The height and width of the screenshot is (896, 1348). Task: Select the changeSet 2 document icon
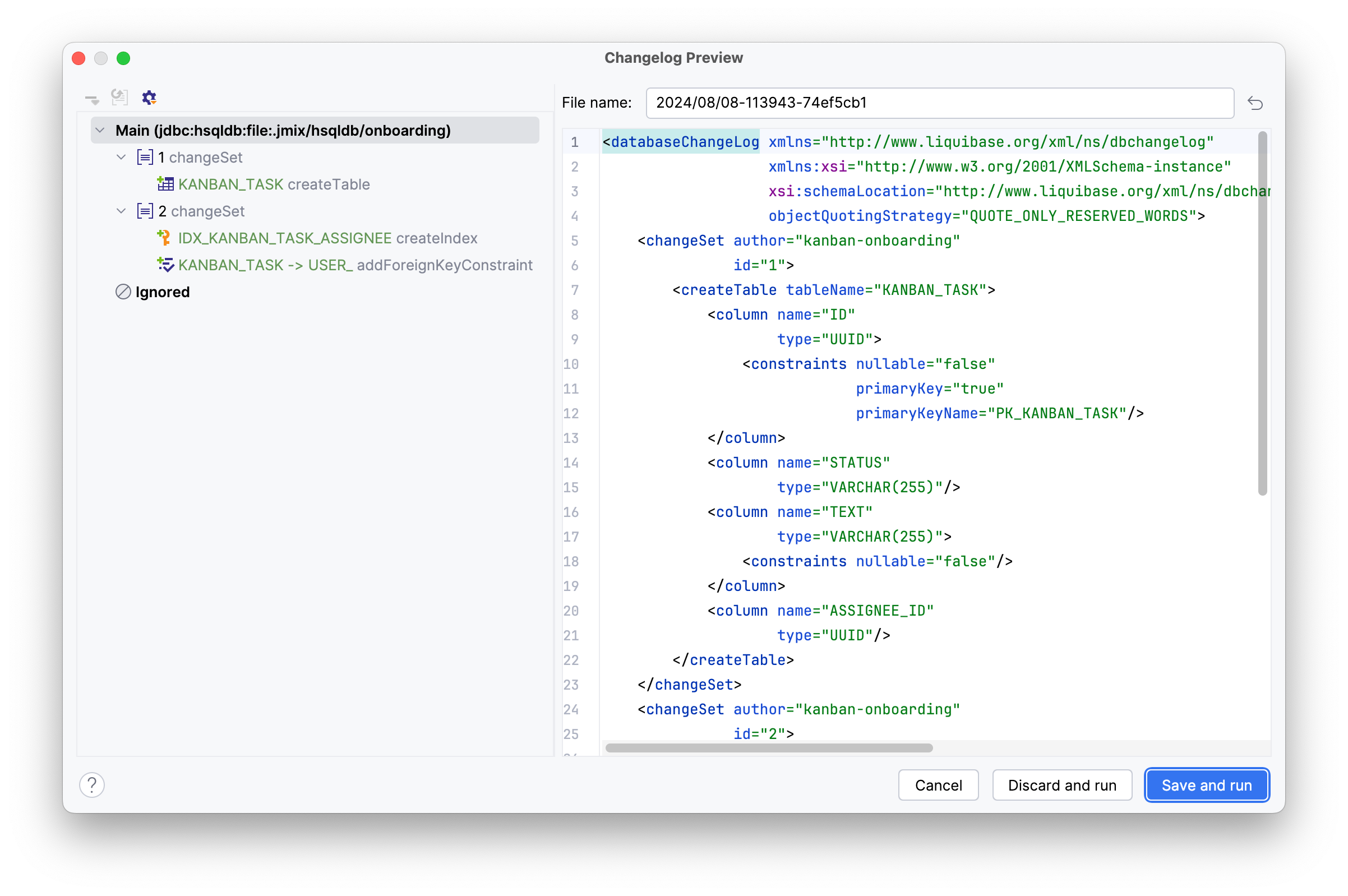coord(145,211)
